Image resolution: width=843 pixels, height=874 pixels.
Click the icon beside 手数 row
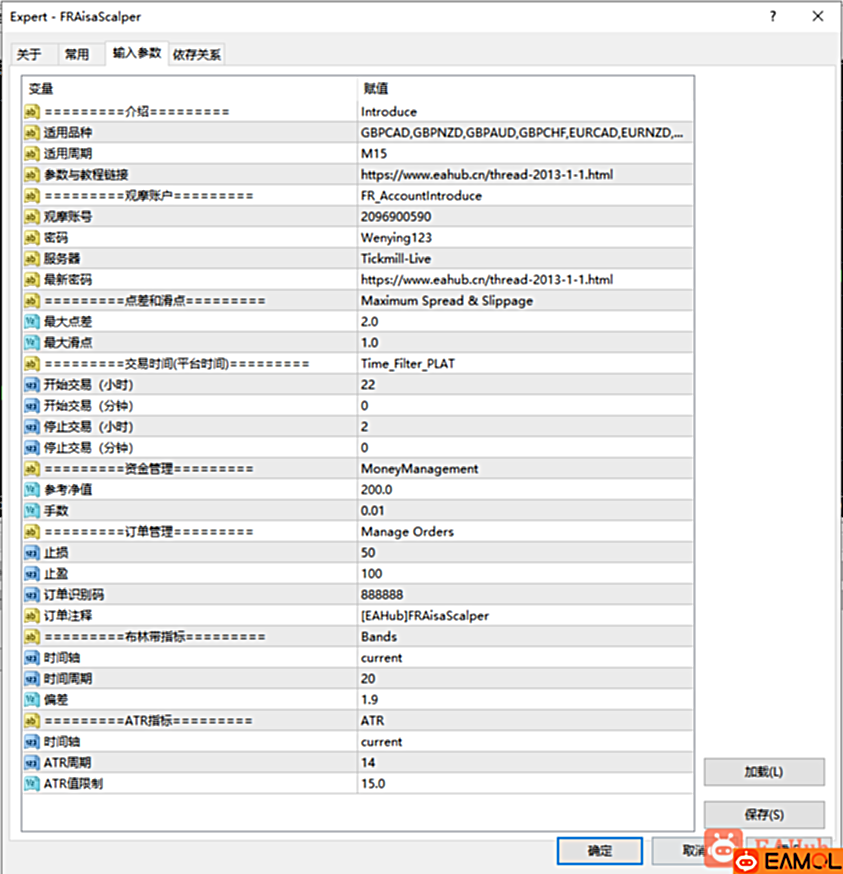click(32, 511)
